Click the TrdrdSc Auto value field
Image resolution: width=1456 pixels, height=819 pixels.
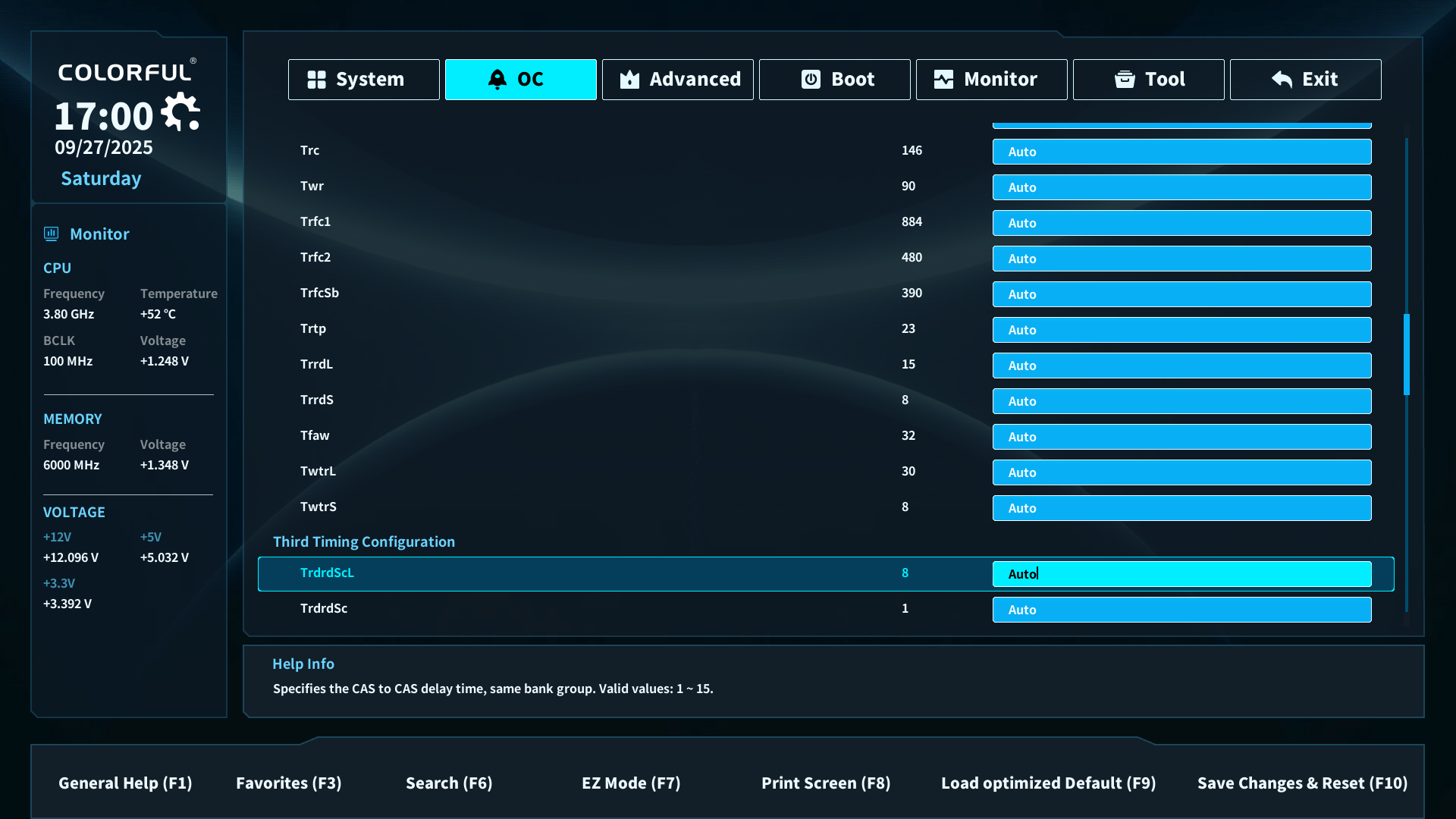click(1181, 610)
